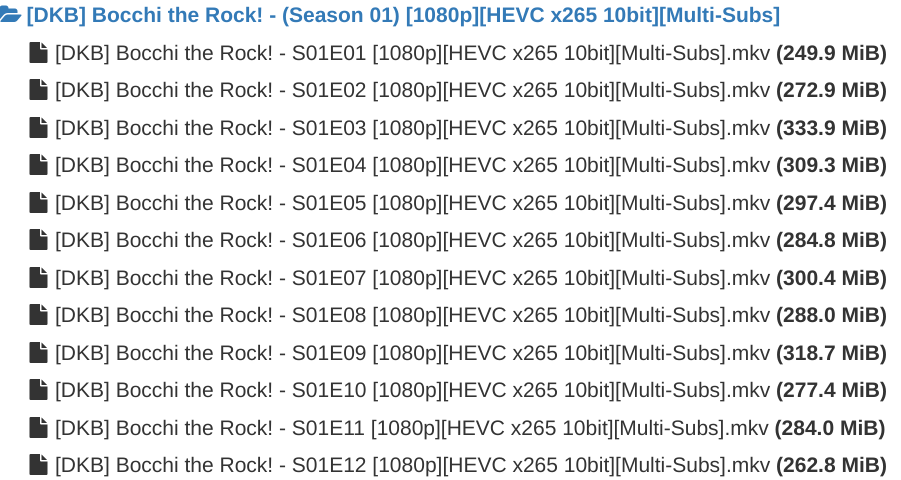901x480 pixels.
Task: Click the 333.9 MiB size label
Action: 831,128
